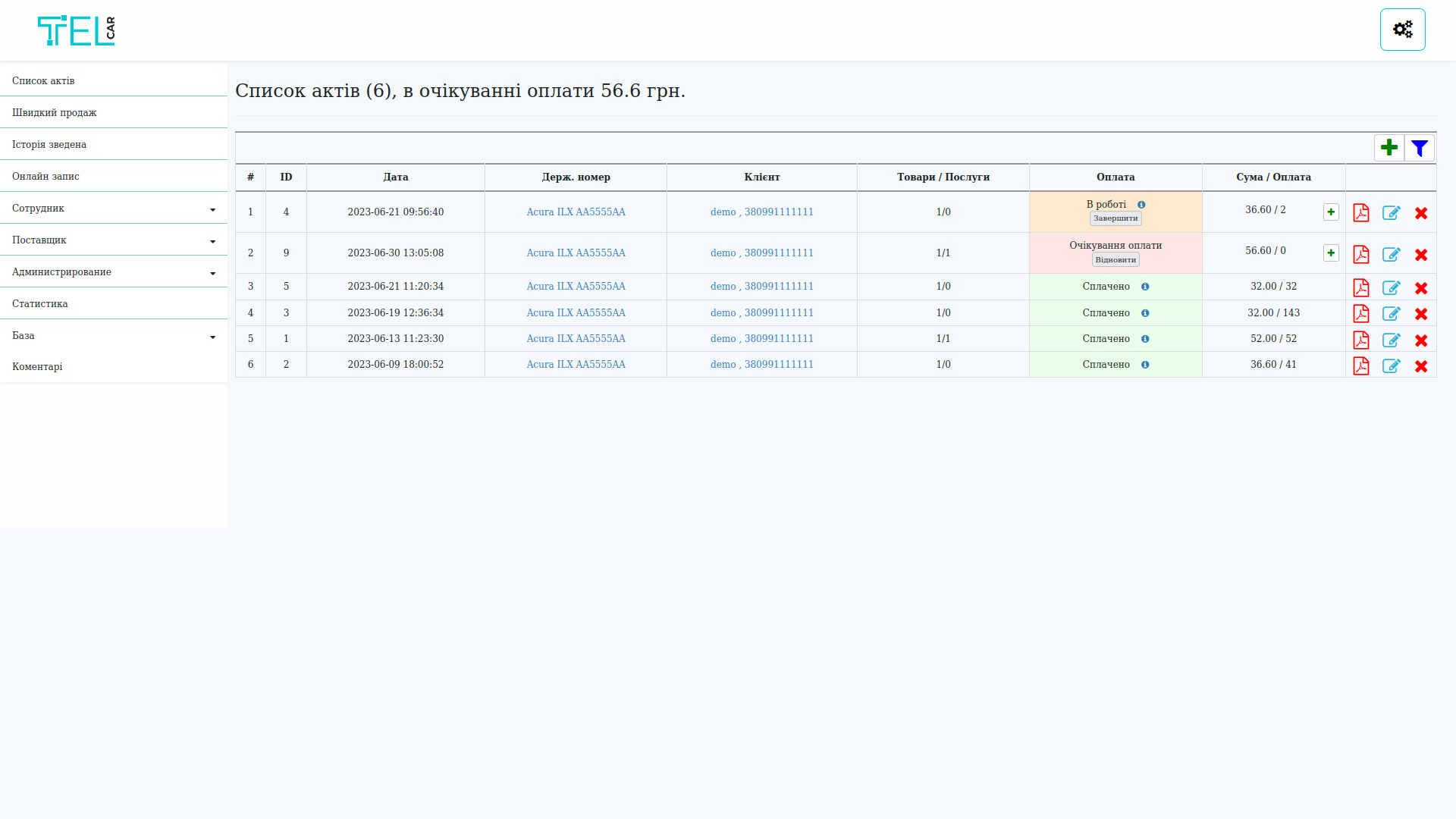Go to Швидкий продаж

(x=114, y=112)
